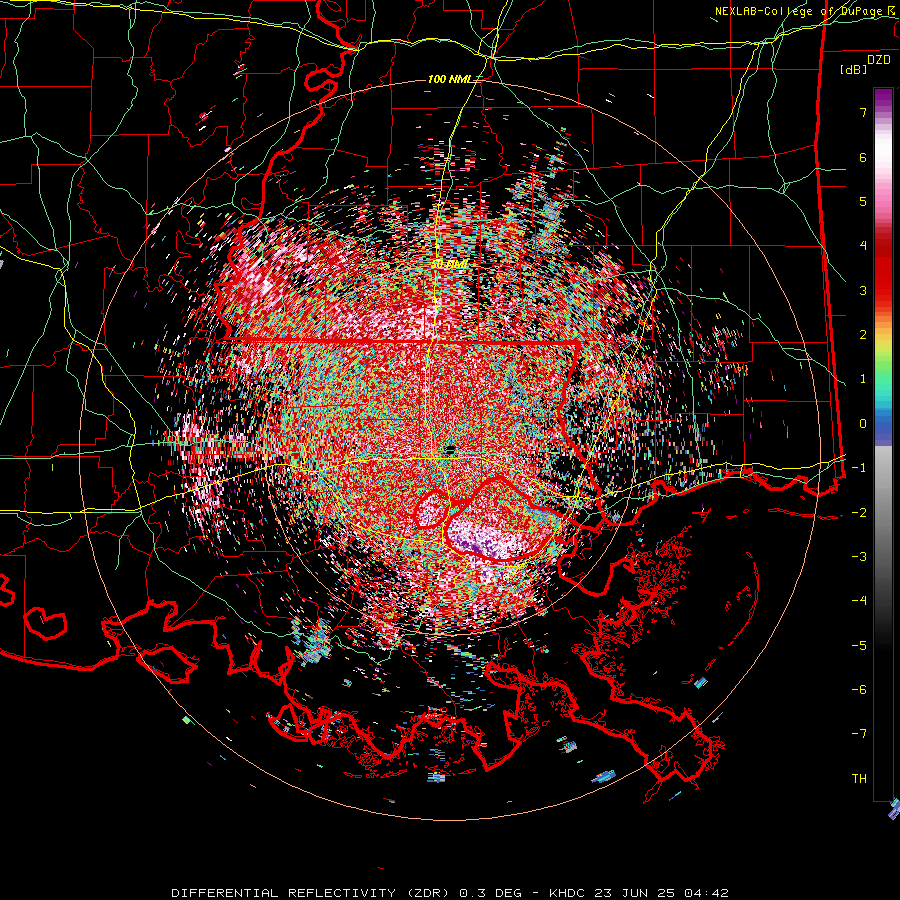Select the 4 tick label on the scale
The height and width of the screenshot is (900, 900).
pyautogui.click(x=863, y=246)
